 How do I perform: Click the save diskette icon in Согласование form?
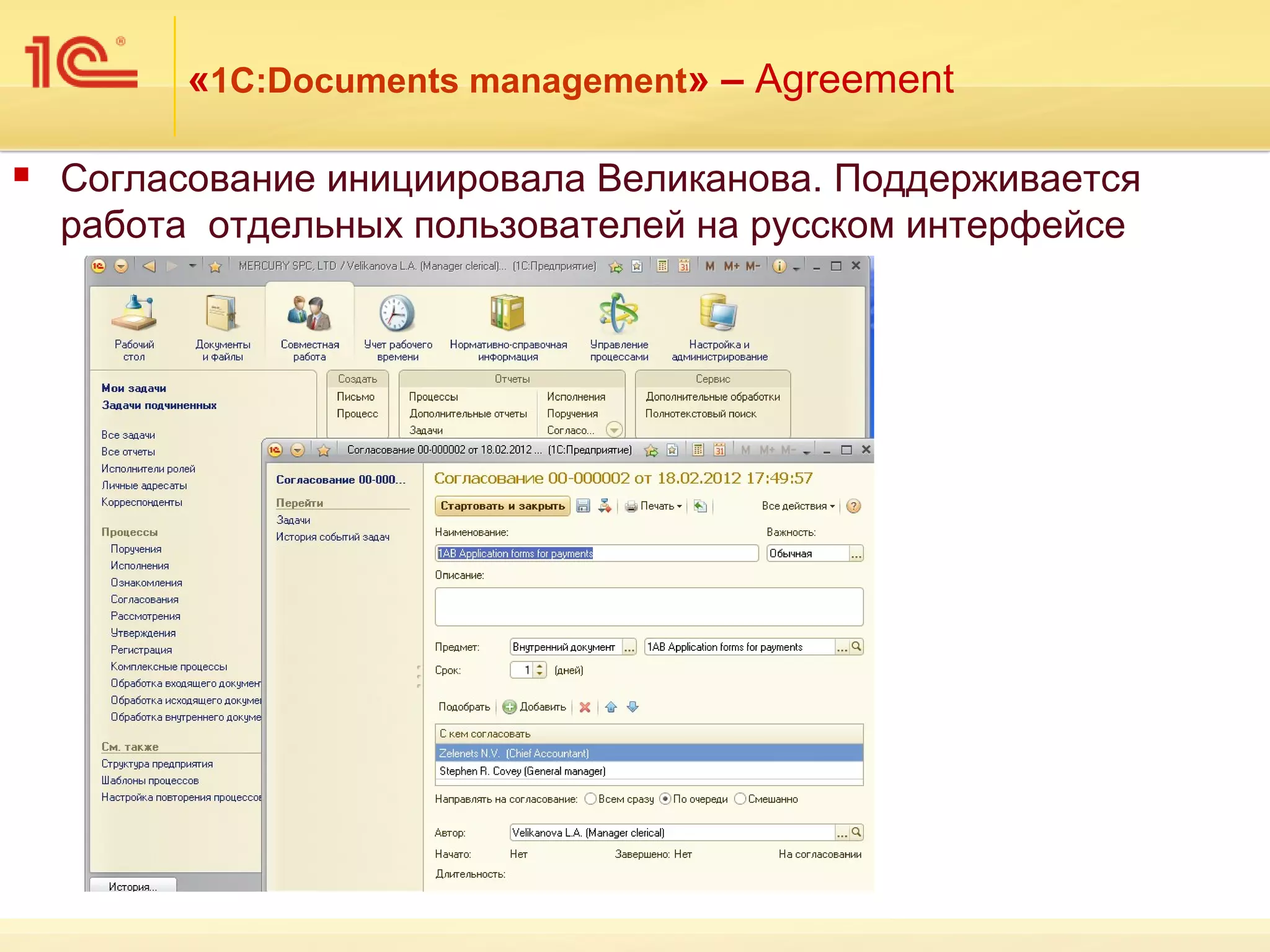(583, 506)
